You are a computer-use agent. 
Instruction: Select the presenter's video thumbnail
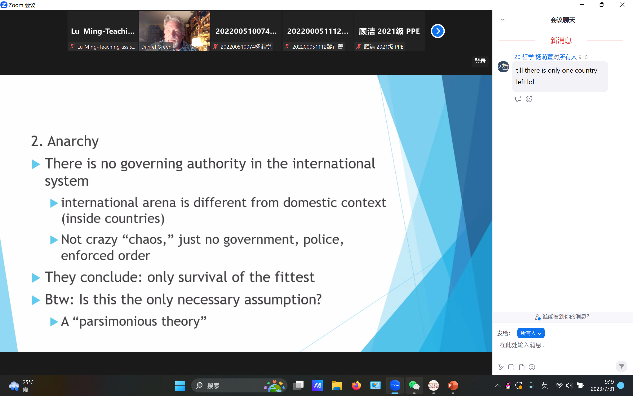tap(174, 31)
